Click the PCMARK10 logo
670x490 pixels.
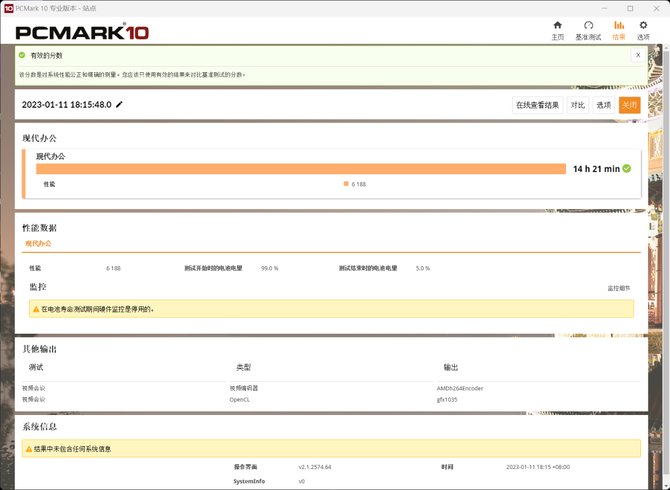(82, 32)
